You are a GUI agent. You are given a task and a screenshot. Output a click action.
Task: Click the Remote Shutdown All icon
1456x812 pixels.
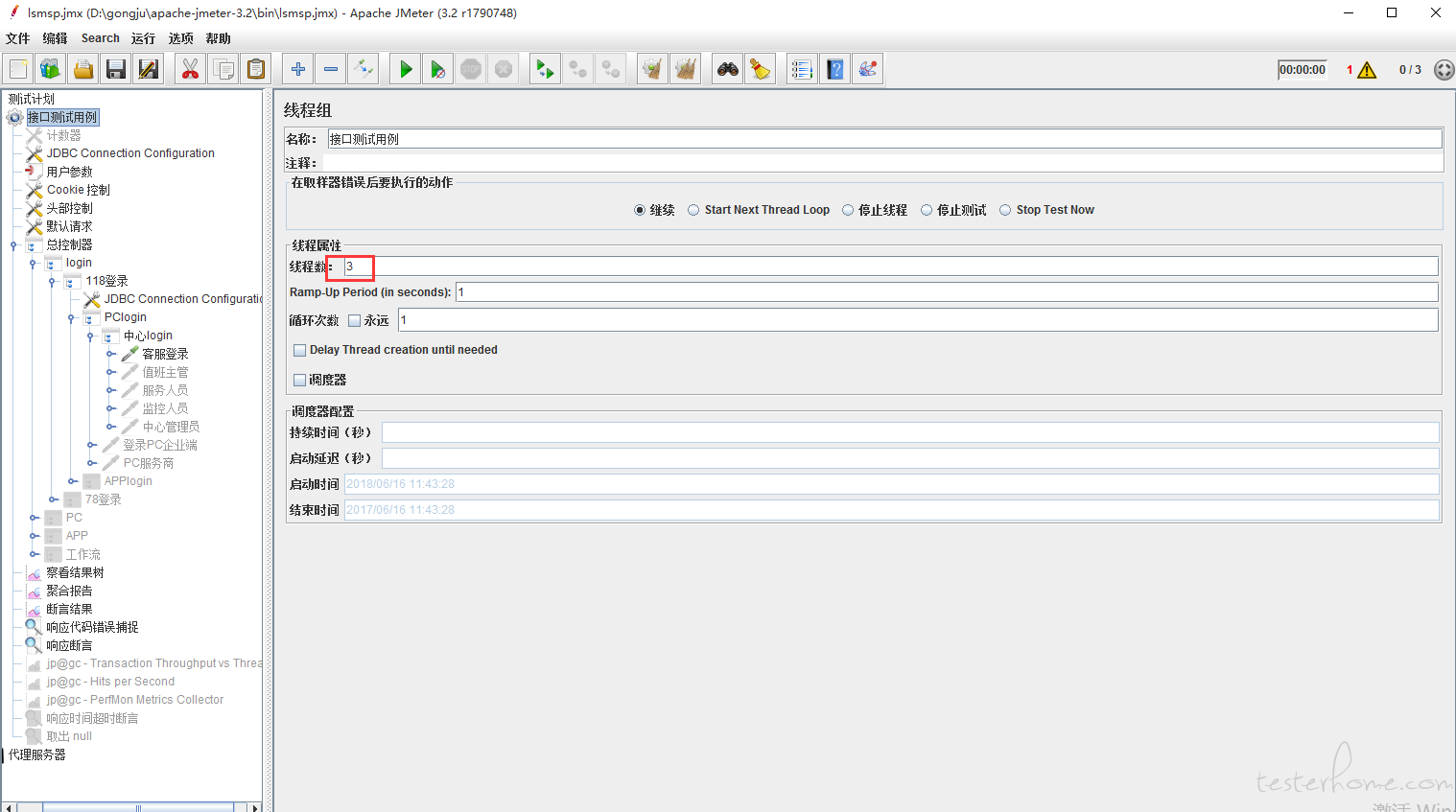pyautogui.click(x=610, y=69)
